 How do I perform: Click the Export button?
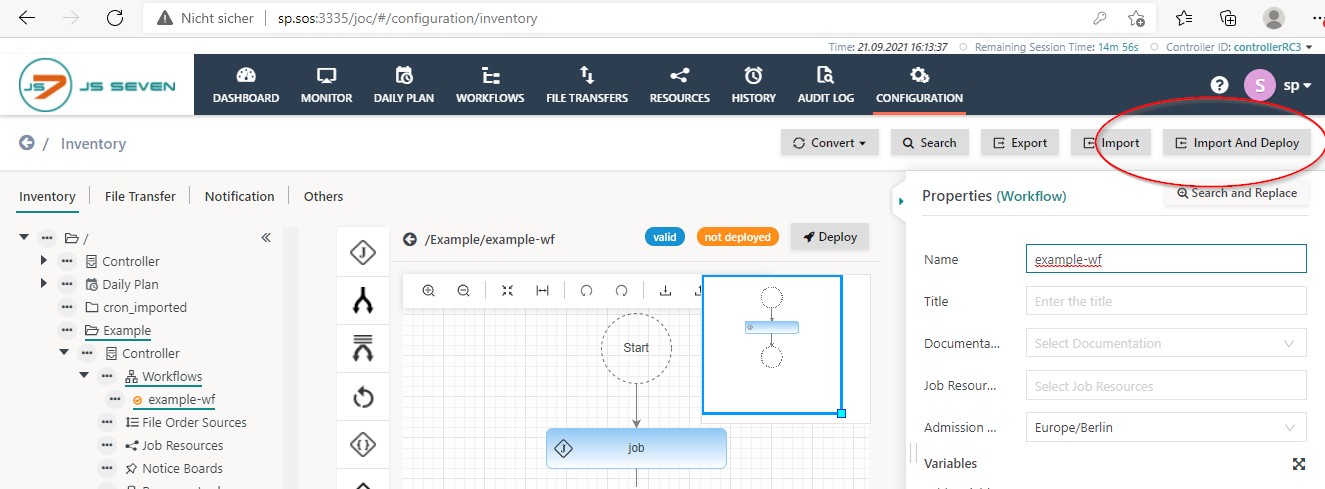coord(1020,143)
